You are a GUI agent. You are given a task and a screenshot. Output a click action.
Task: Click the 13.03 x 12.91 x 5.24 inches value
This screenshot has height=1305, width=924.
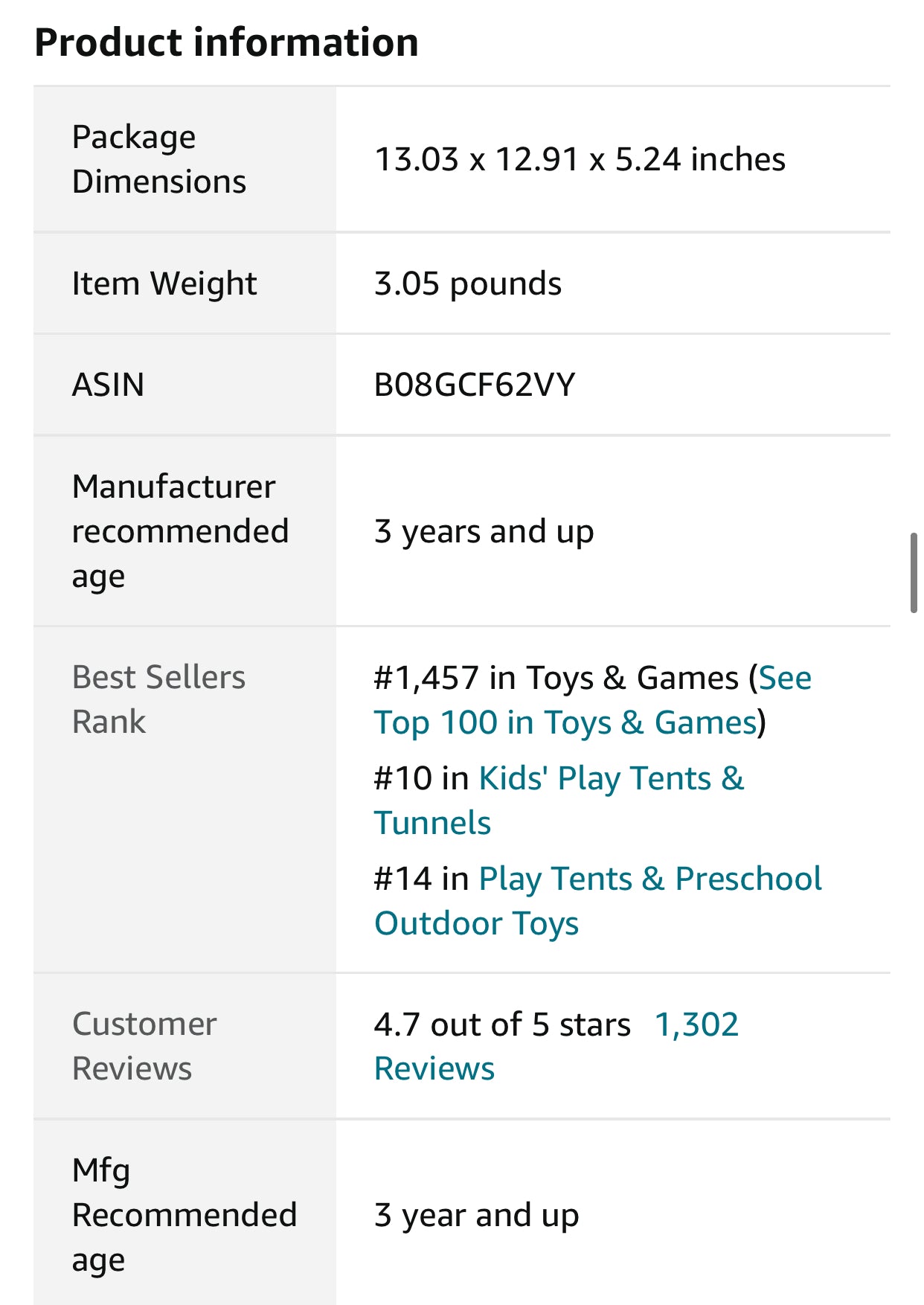point(580,159)
